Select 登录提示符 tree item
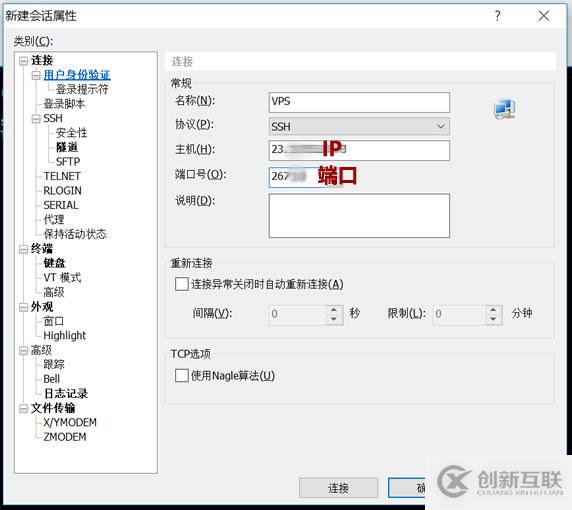 82,89
